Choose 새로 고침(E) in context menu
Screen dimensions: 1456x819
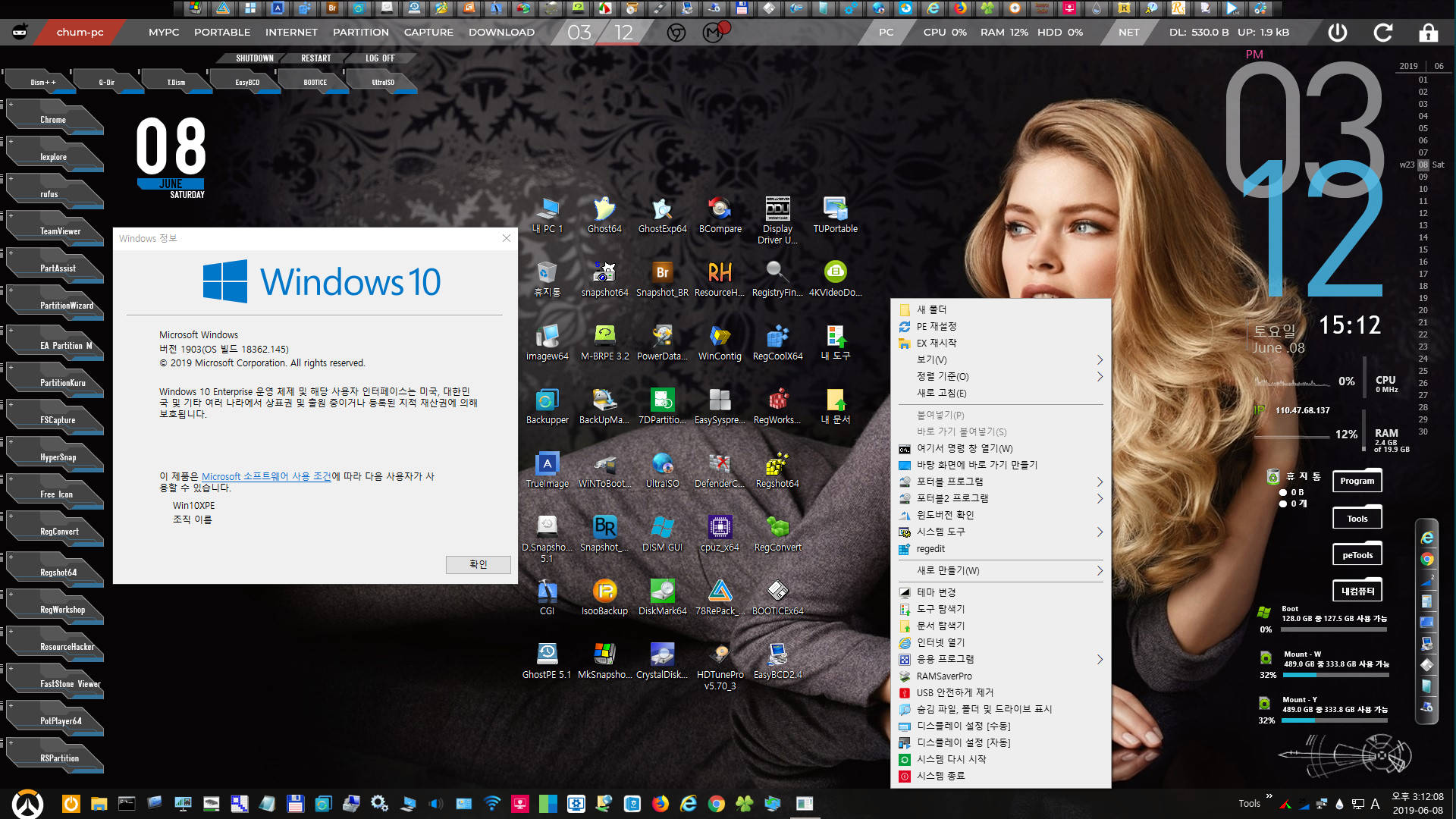1001,393
